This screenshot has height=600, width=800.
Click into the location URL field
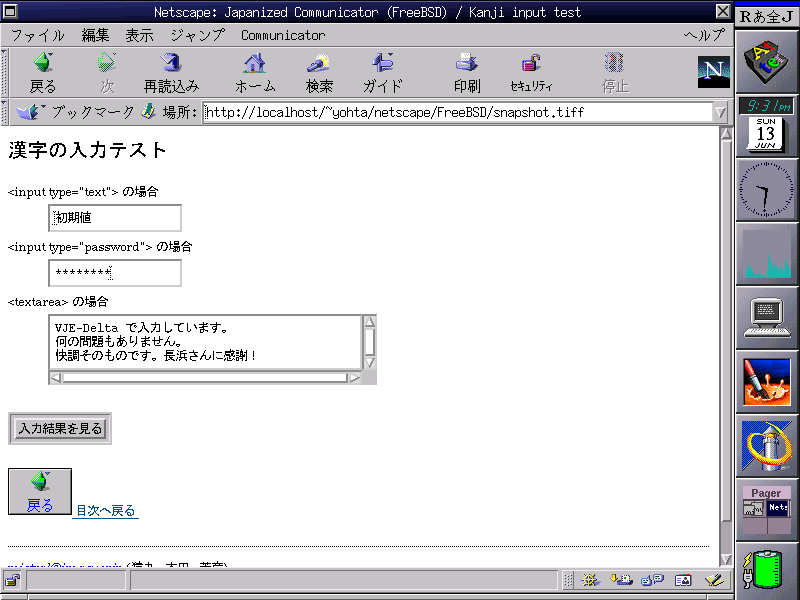pos(458,112)
